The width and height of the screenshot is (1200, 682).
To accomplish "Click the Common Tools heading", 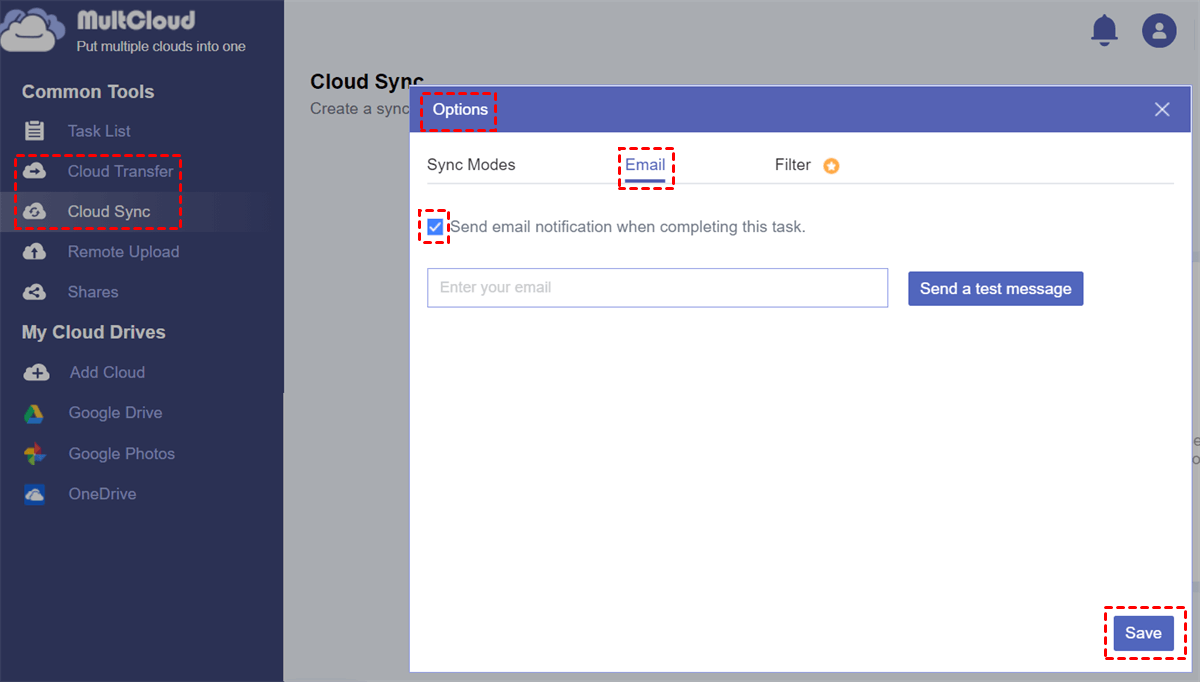I will click(88, 92).
